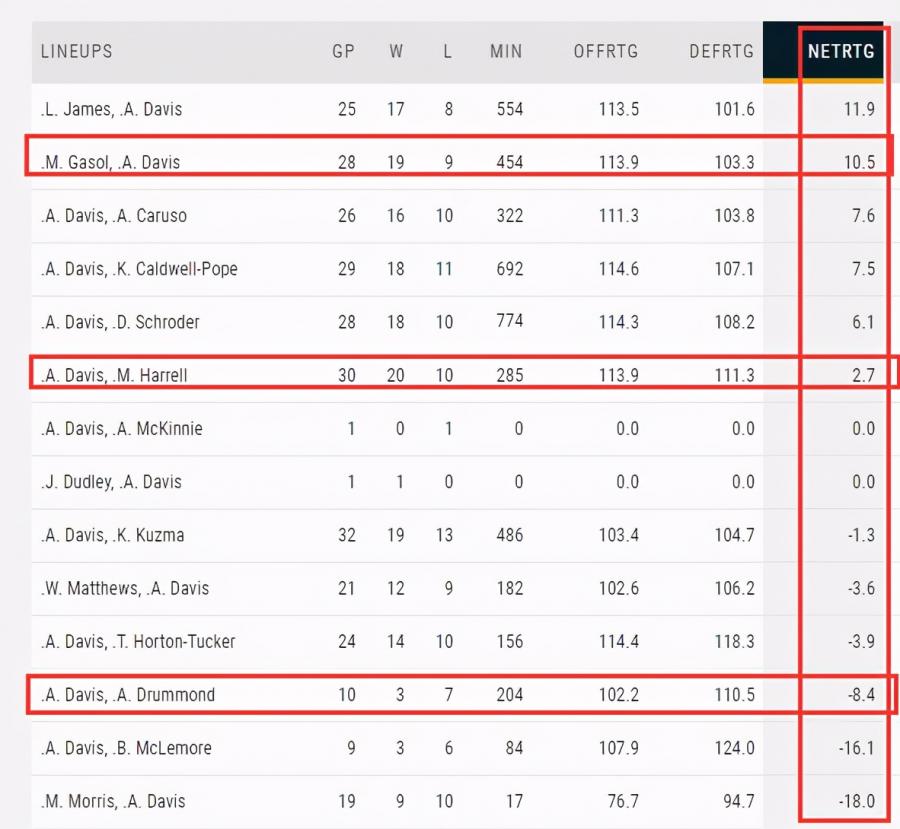The width and height of the screenshot is (900, 829).
Task: Click the LINEUPS column header
Action: click(x=76, y=51)
